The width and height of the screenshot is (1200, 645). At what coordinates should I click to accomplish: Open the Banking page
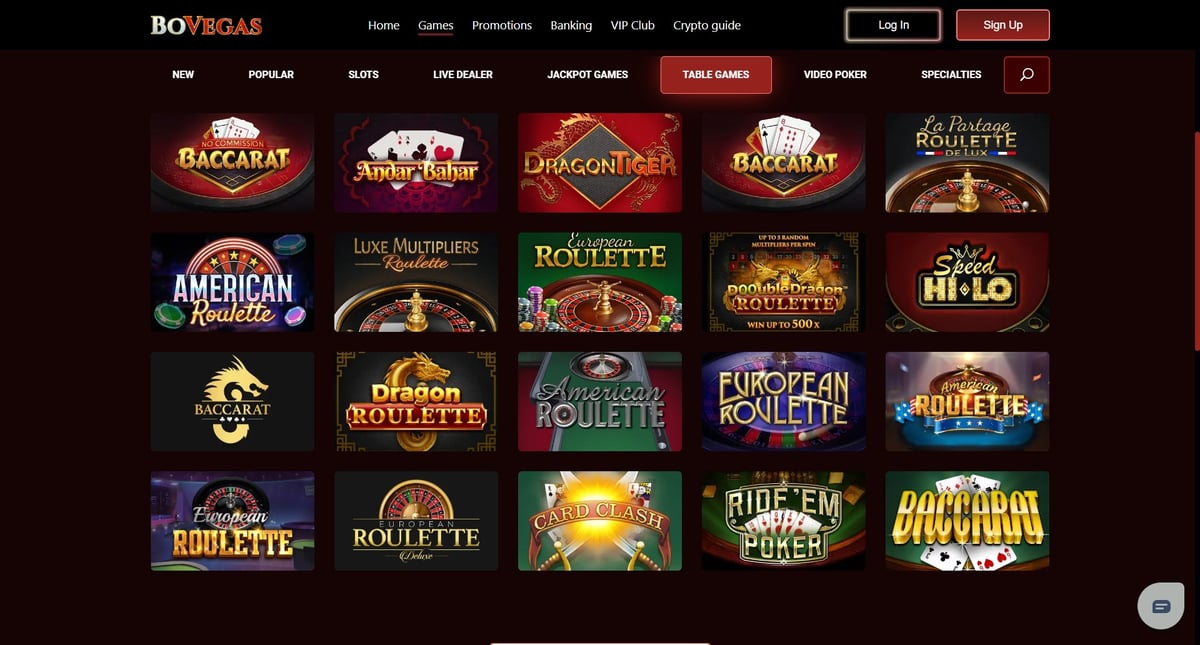[x=571, y=25]
